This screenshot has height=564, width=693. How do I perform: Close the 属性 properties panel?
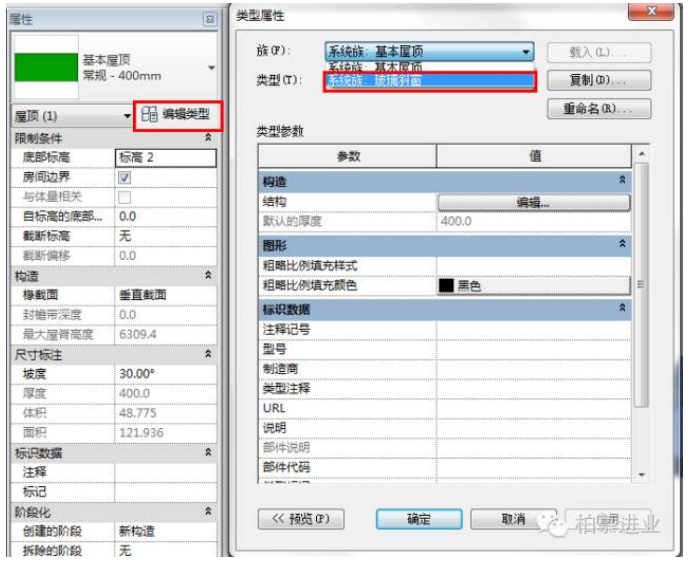tap(210, 19)
